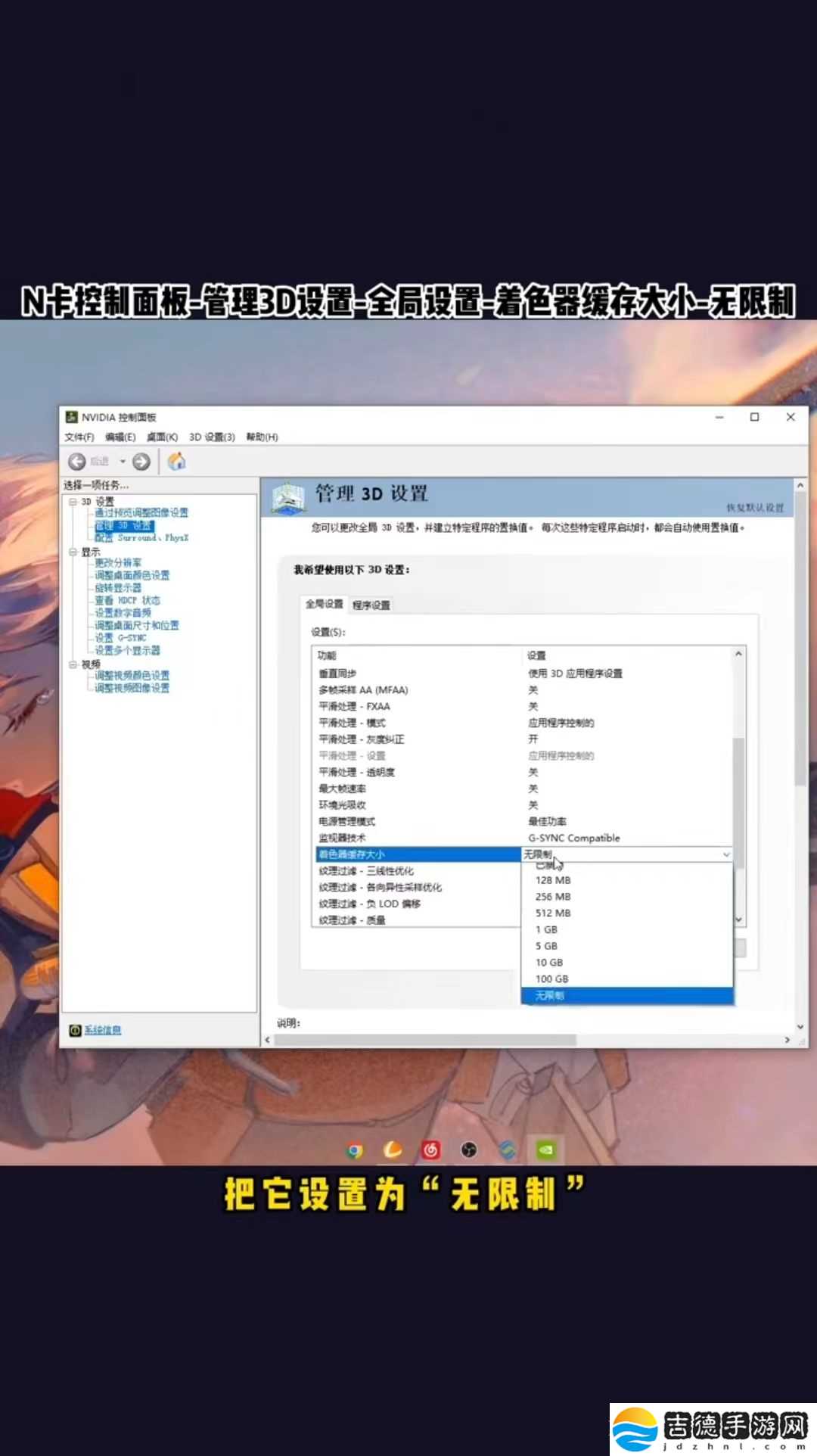Open 调整视频图像设置 in the task tree
Screen dimensions: 817x1456
[x=132, y=688]
